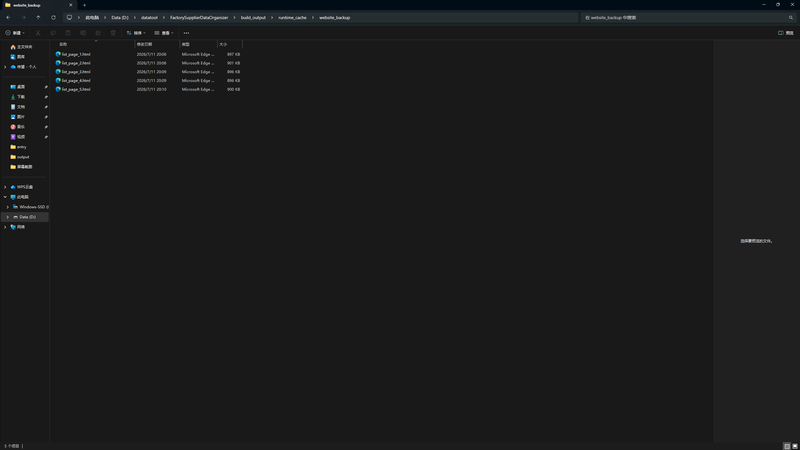Open the 新建 (New) dropdown
Screen dimensions: 800x450
tap(15, 33)
